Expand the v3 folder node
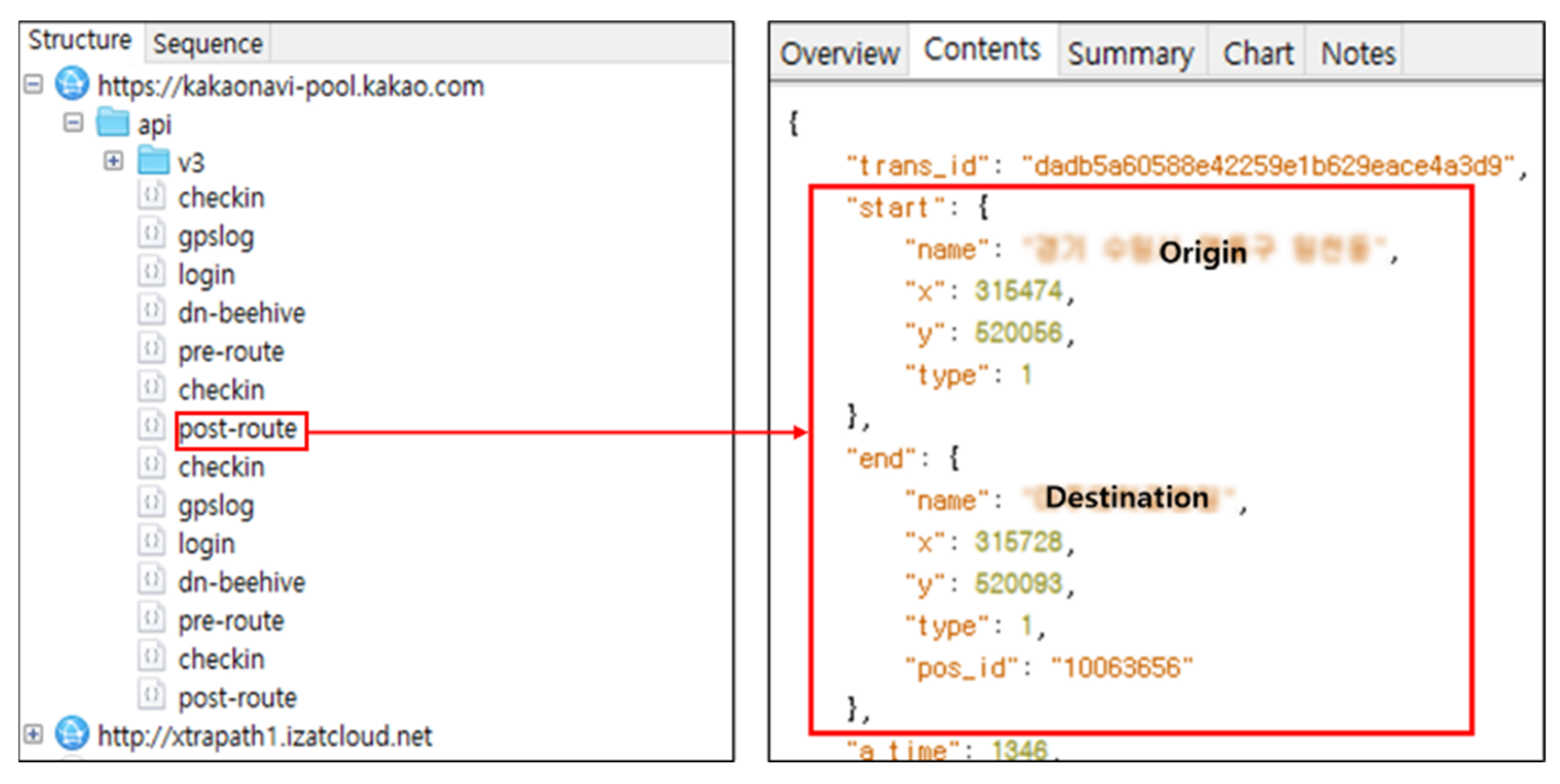This screenshot has width=1560, height=784. (x=113, y=161)
